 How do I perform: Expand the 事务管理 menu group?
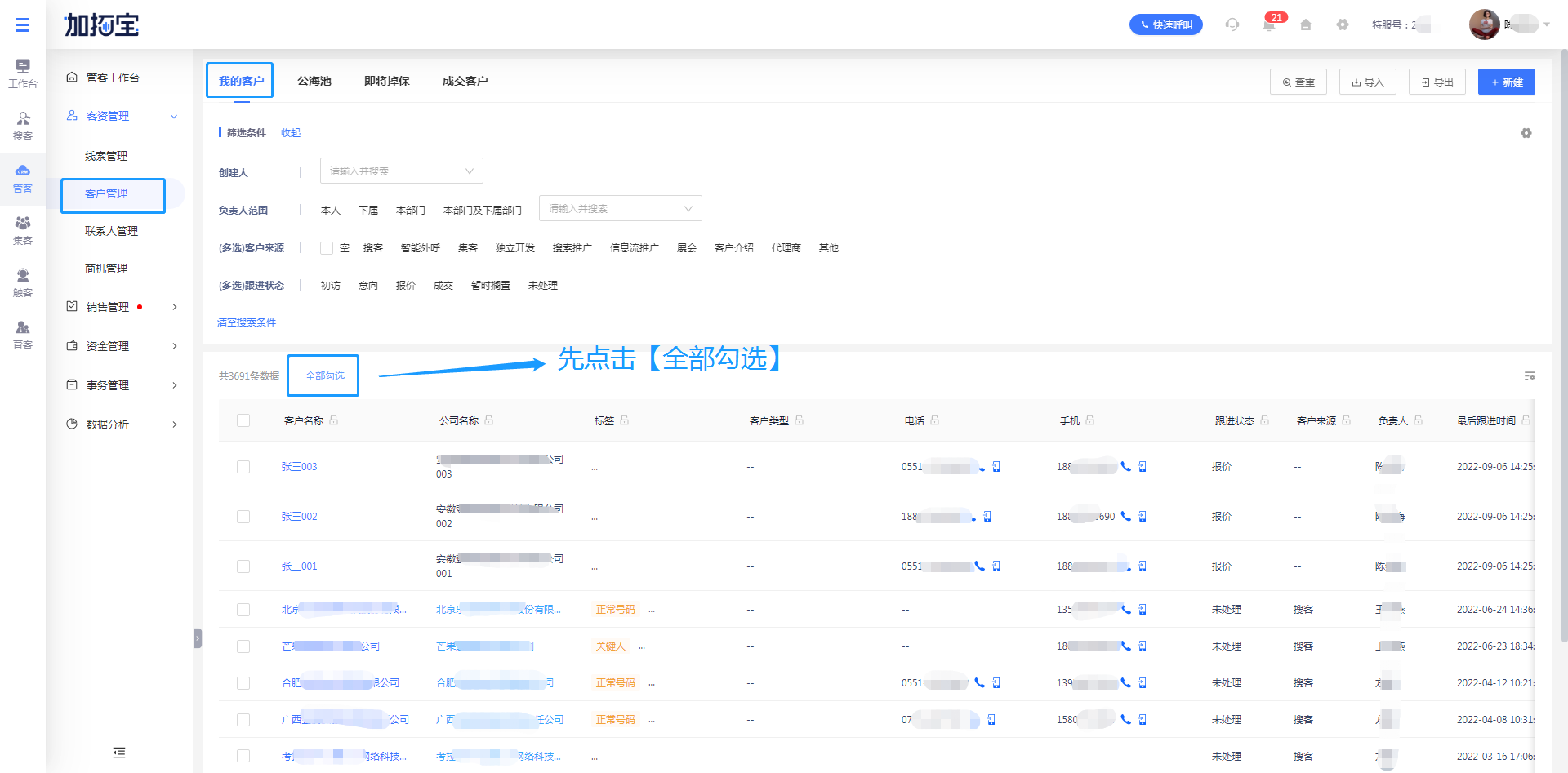[175, 385]
